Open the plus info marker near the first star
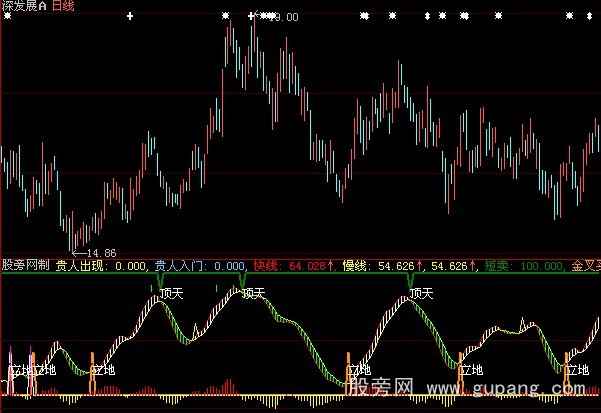 (130, 16)
